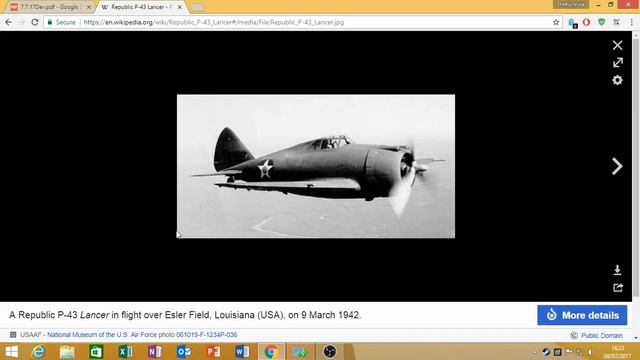This screenshot has height=360, width=640.
Task: Close the Republic P-43 Lancer tab
Action: tap(180, 7)
